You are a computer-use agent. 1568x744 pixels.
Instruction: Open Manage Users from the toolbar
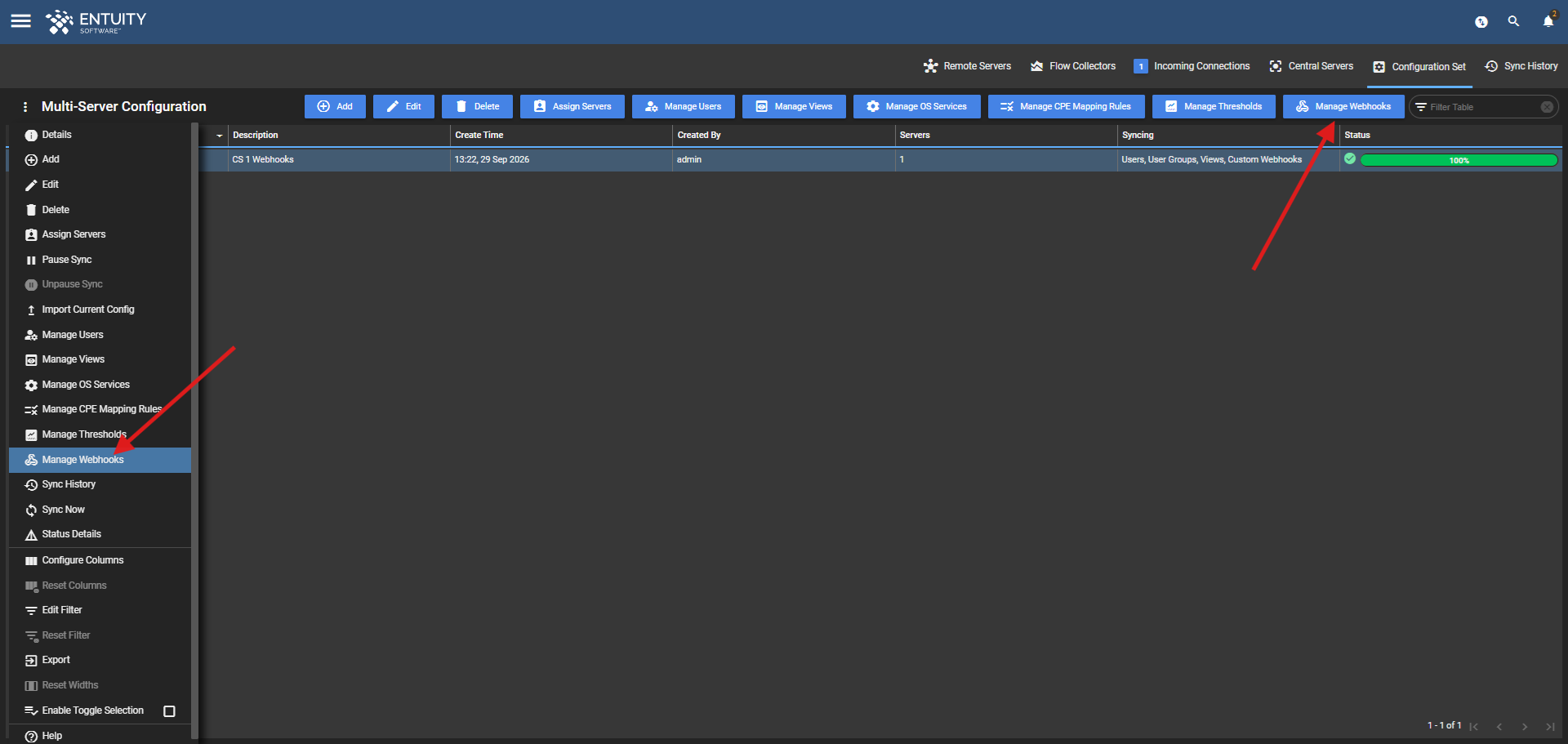point(683,107)
